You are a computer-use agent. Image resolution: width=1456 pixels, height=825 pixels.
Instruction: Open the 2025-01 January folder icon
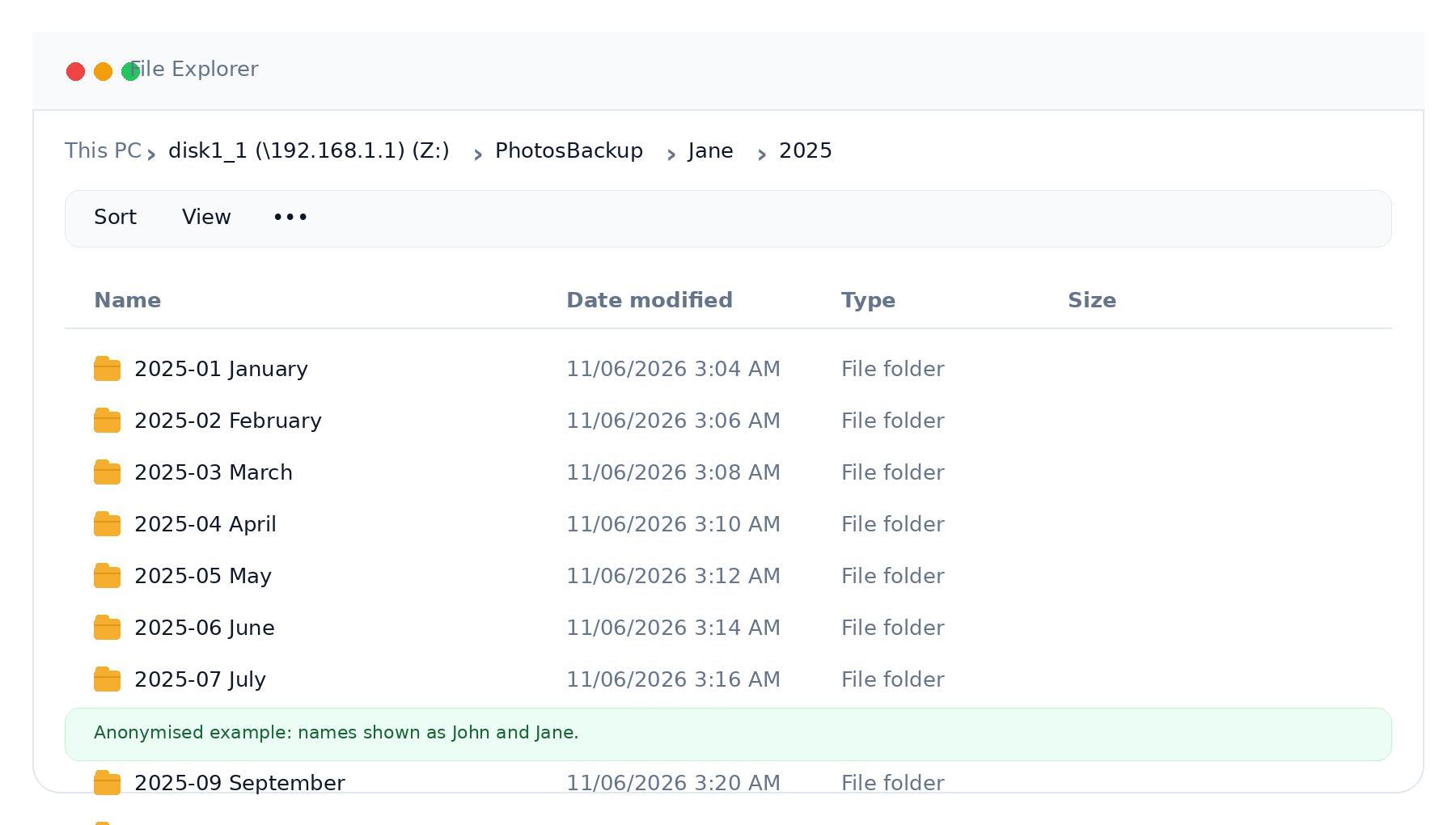point(107,369)
